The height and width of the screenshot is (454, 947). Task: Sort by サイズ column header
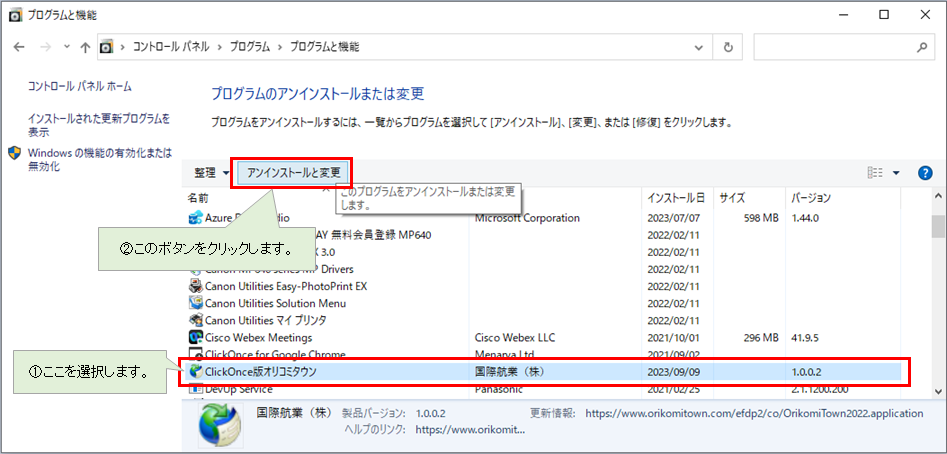[732, 197]
